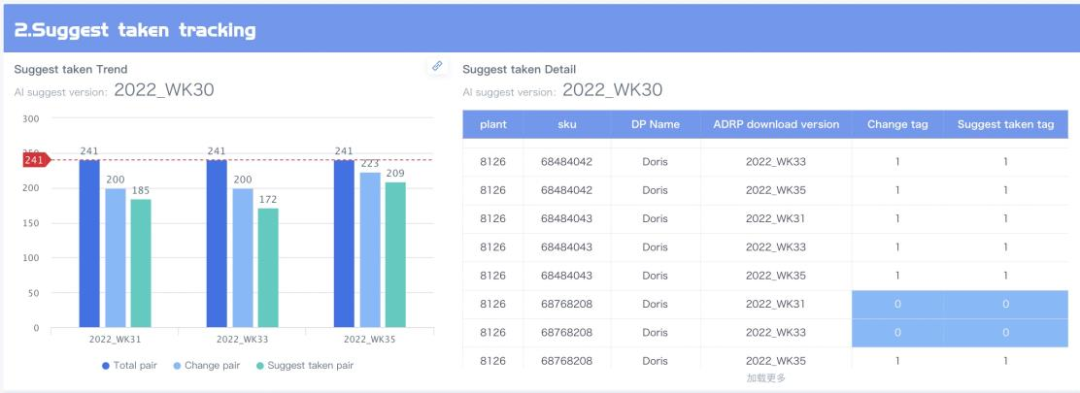The width and height of the screenshot is (1080, 393).
Task: Select the 2022_WK33 Suggest taken bar labeled 172
Action: 268,268
